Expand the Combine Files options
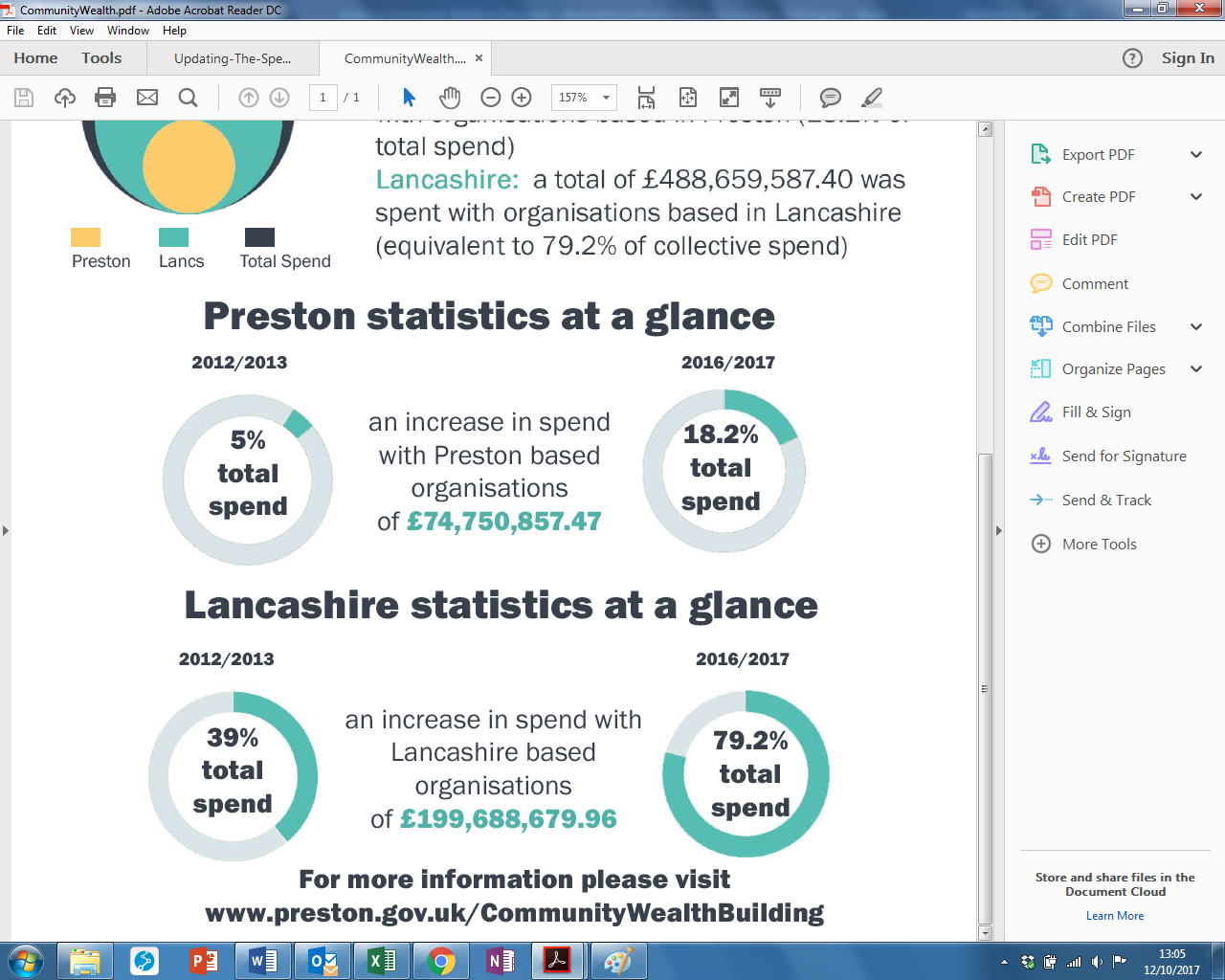Image resolution: width=1225 pixels, height=980 pixels. pos(1195,327)
